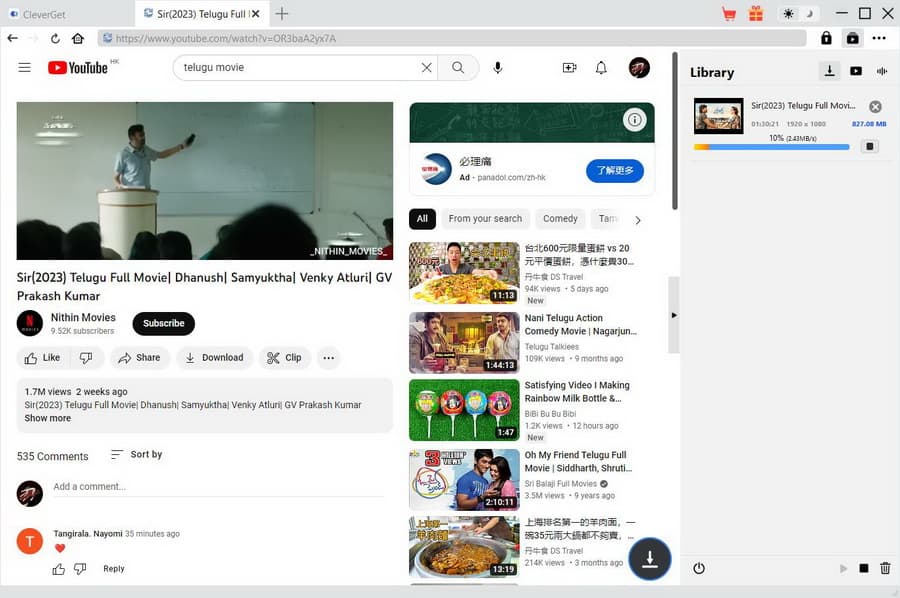Like the video with thumbs up
The image size is (900, 598).
point(42,358)
